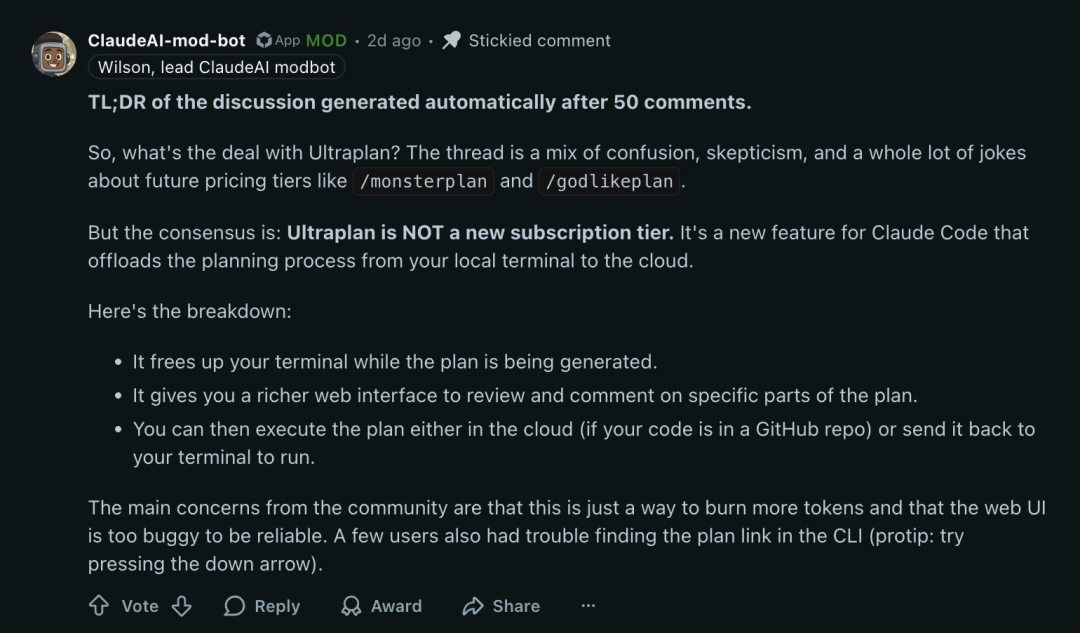Screen dimensions: 1080x633
Task: Click the Reply speech bubble icon
Action: tap(235, 606)
